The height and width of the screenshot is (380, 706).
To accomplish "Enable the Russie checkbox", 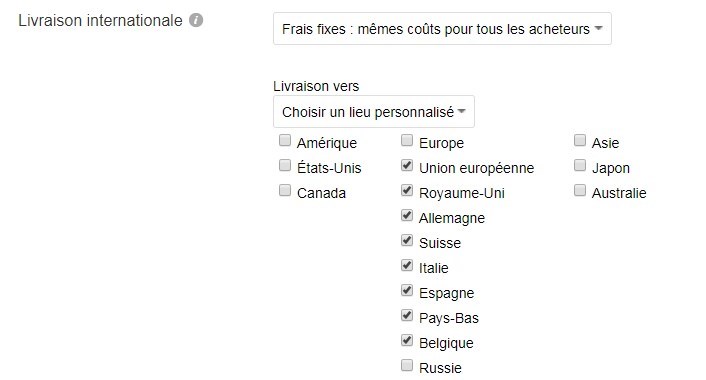I will (x=407, y=365).
